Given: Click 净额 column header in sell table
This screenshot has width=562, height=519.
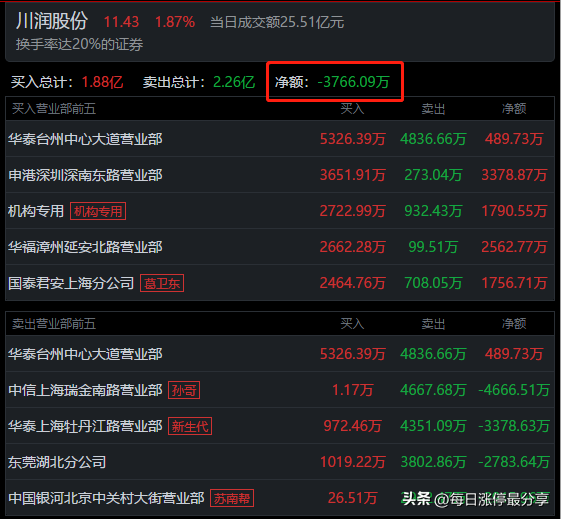Looking at the screenshot, I should point(514,324).
